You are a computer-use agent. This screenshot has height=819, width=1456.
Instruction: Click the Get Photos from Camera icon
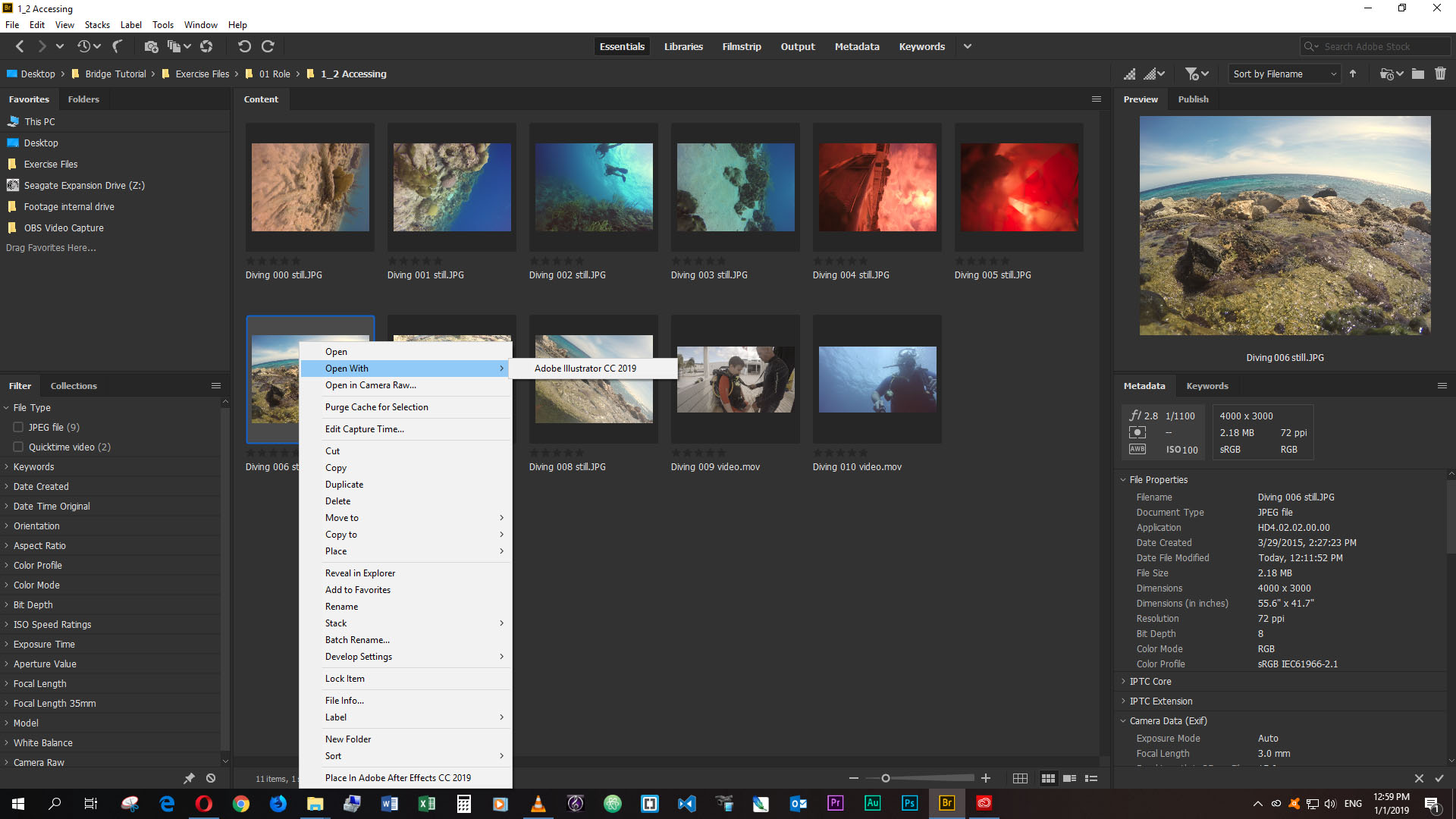[x=152, y=46]
